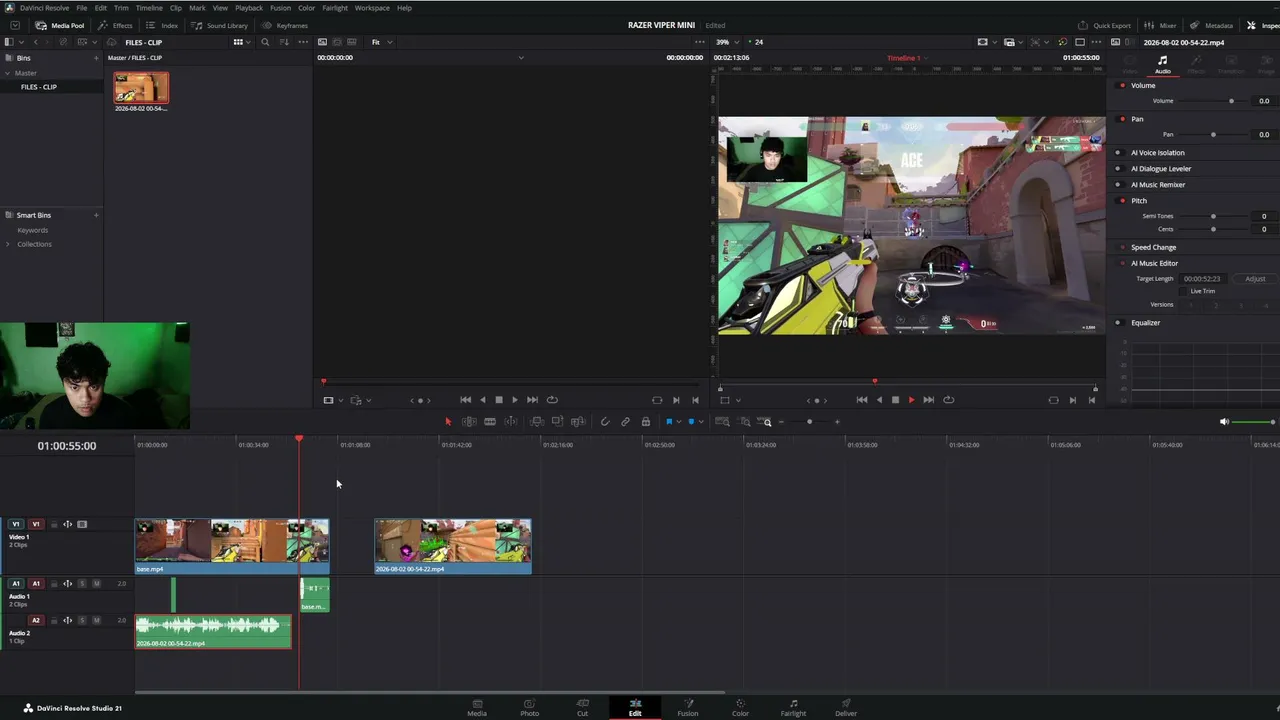Image resolution: width=1280 pixels, height=720 pixels.
Task: Stop playback in the timeline viewer
Action: [895, 400]
